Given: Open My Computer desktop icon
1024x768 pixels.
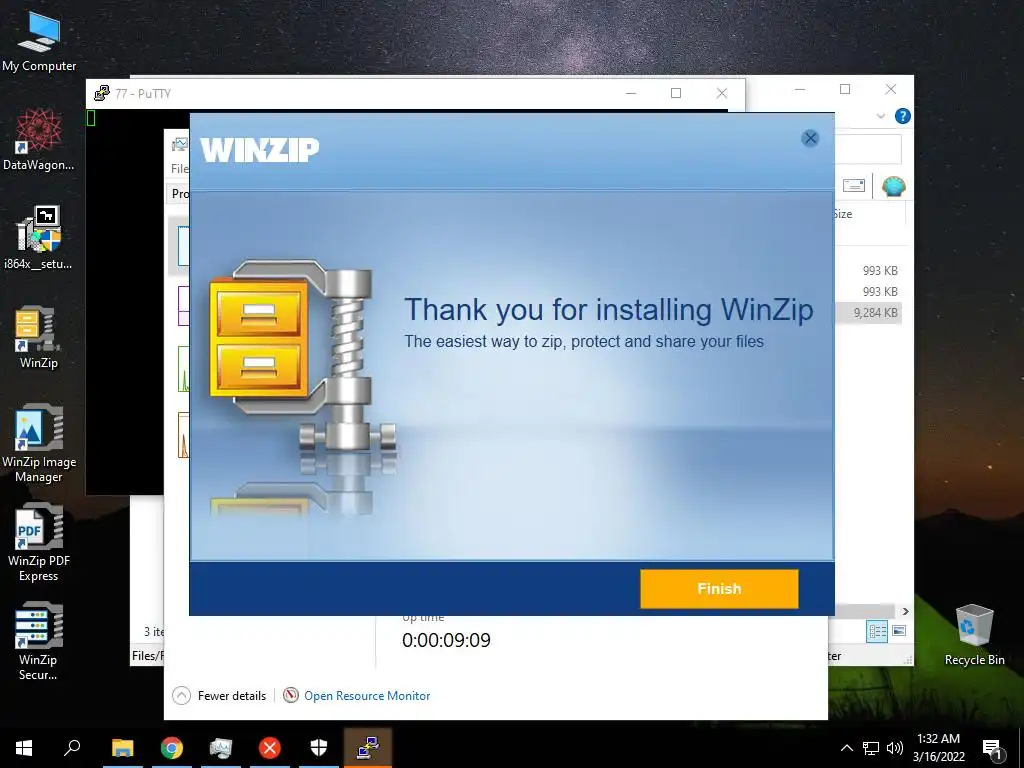Looking at the screenshot, I should tap(39, 41).
